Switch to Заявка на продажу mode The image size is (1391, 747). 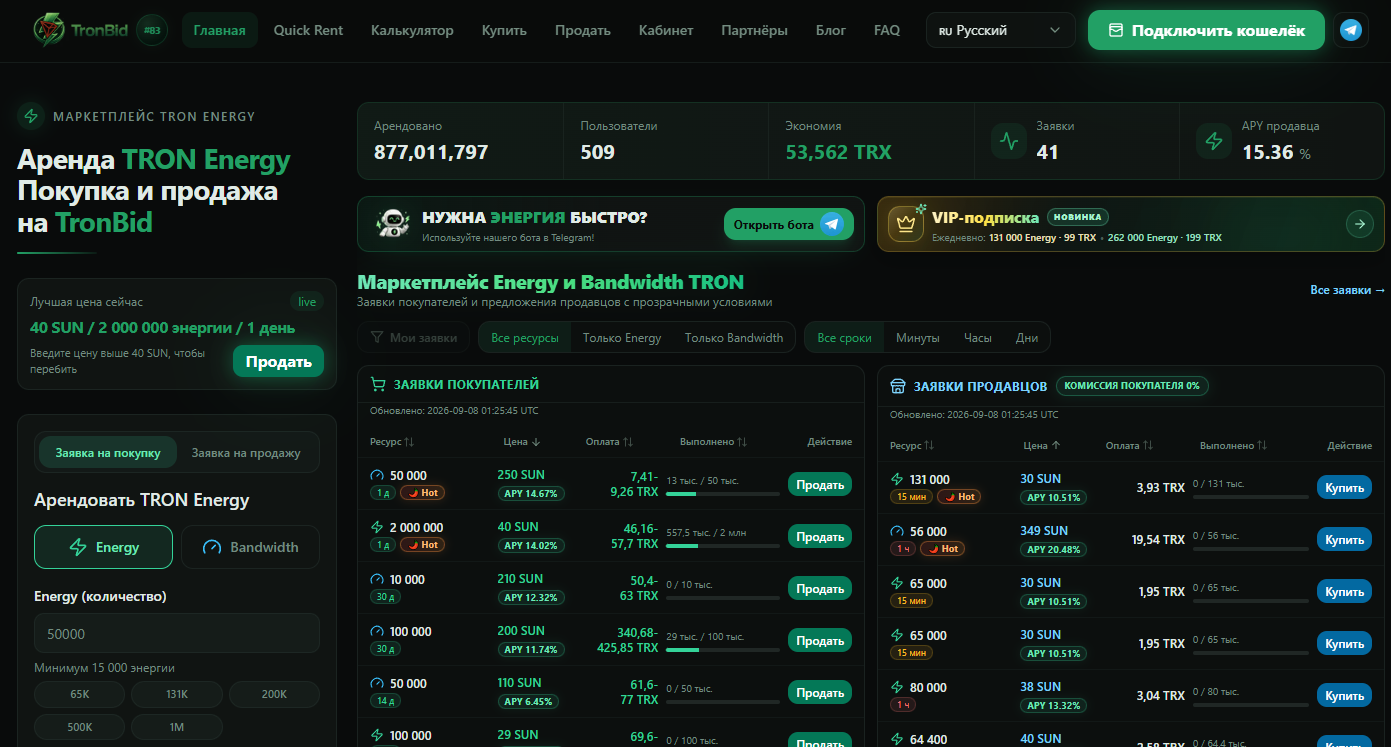pos(246,452)
